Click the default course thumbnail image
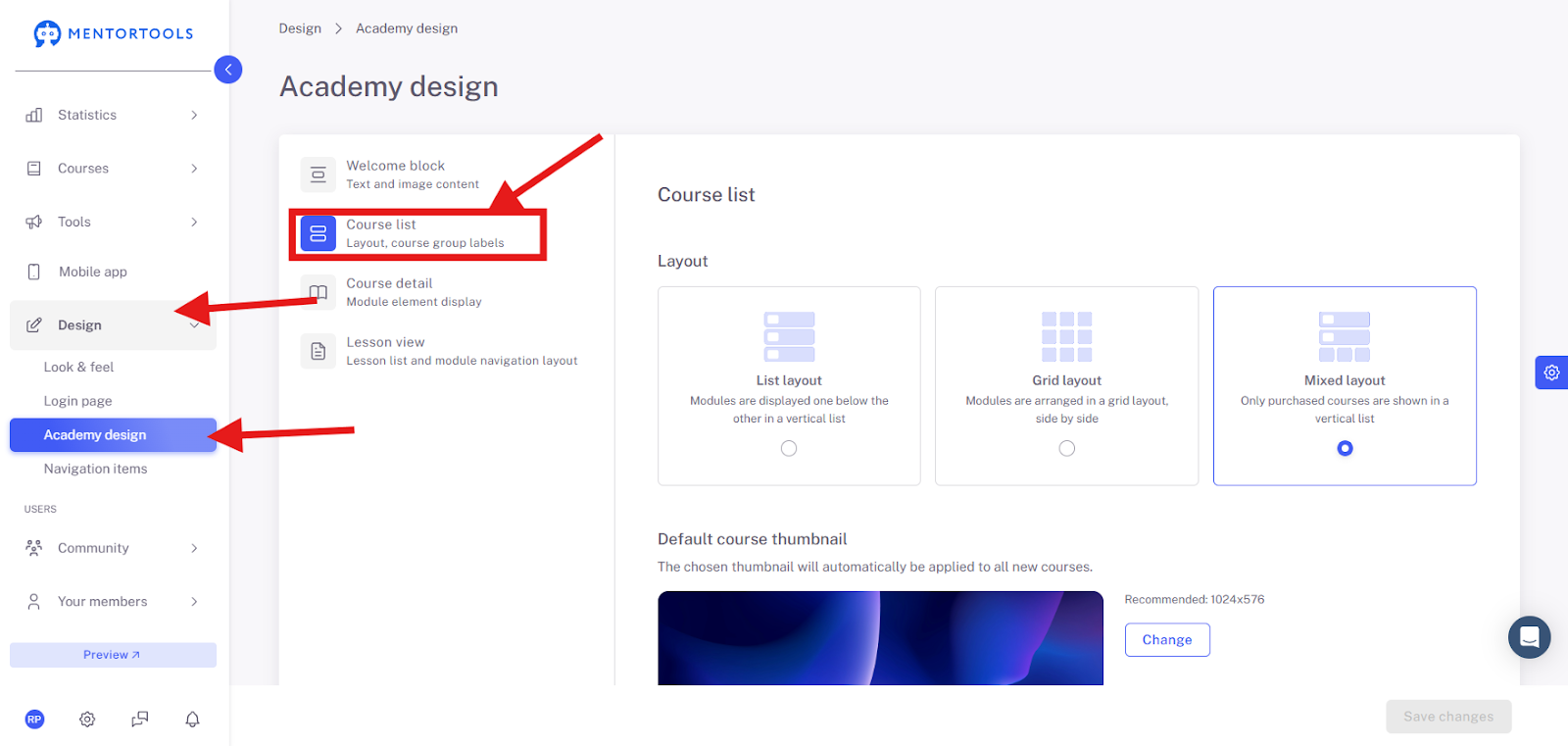This screenshot has width=1568, height=746. 880,638
